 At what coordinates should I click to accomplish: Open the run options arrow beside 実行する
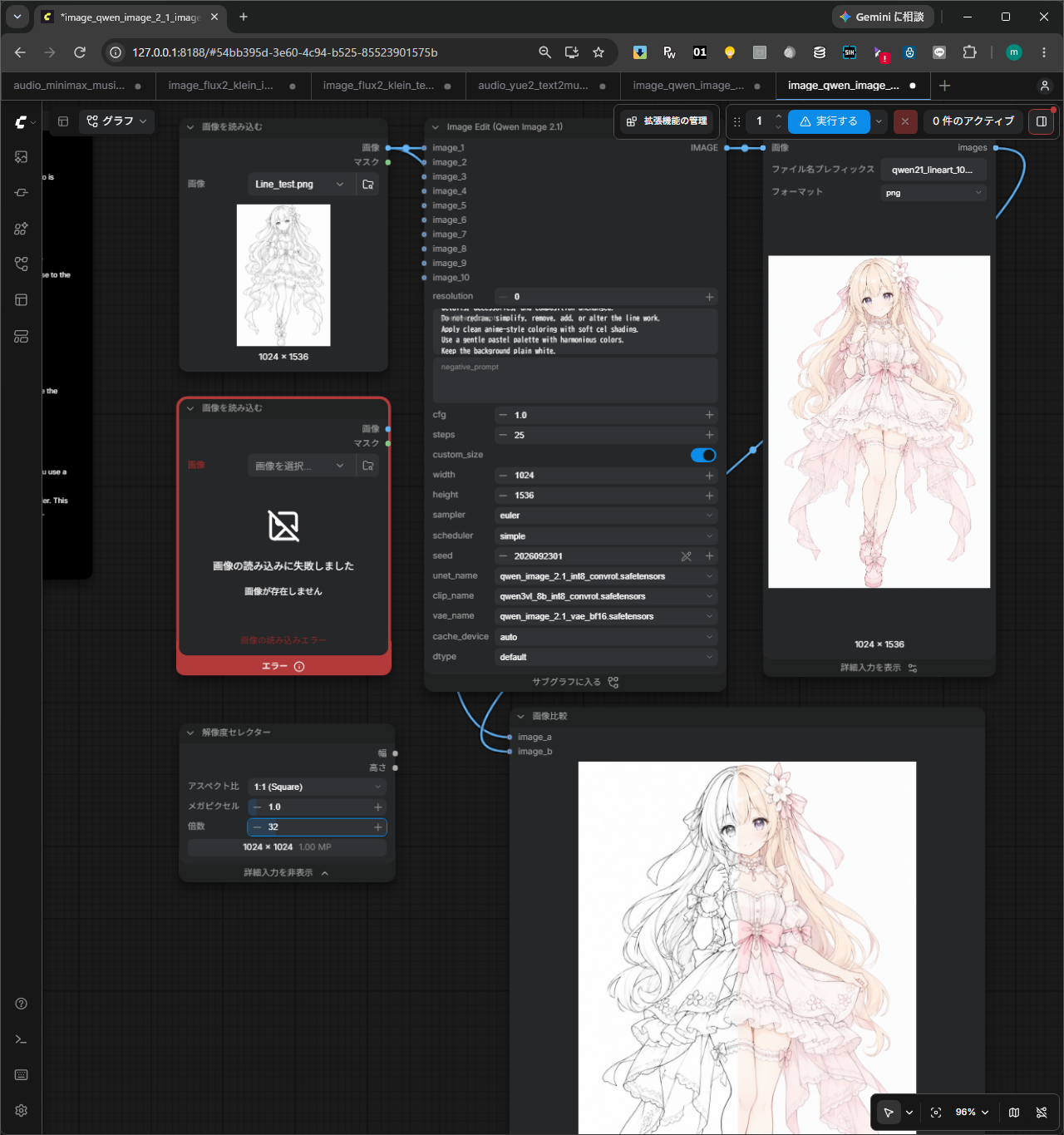point(879,121)
